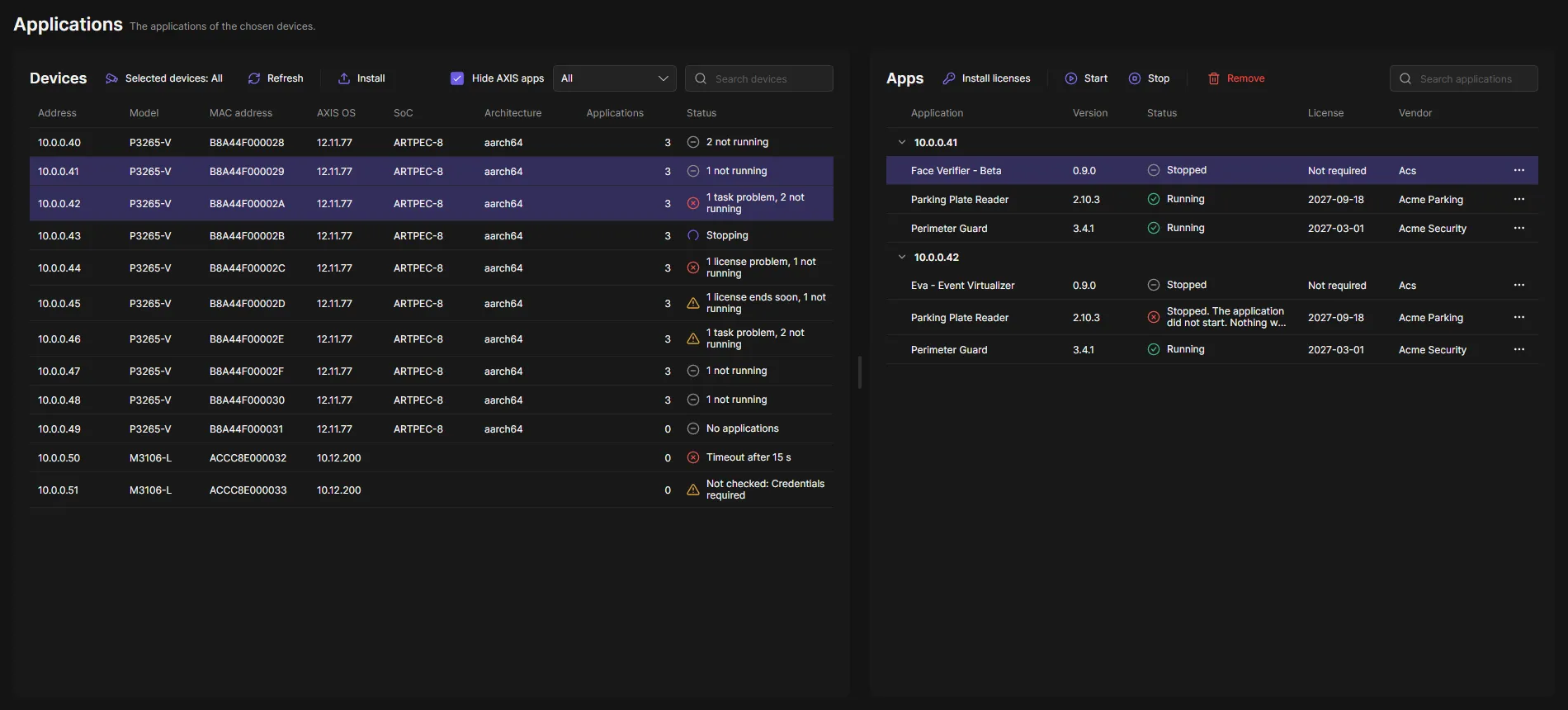Click the timeout error icon for 10.0.0.50
1568x710 pixels.
(x=693, y=457)
